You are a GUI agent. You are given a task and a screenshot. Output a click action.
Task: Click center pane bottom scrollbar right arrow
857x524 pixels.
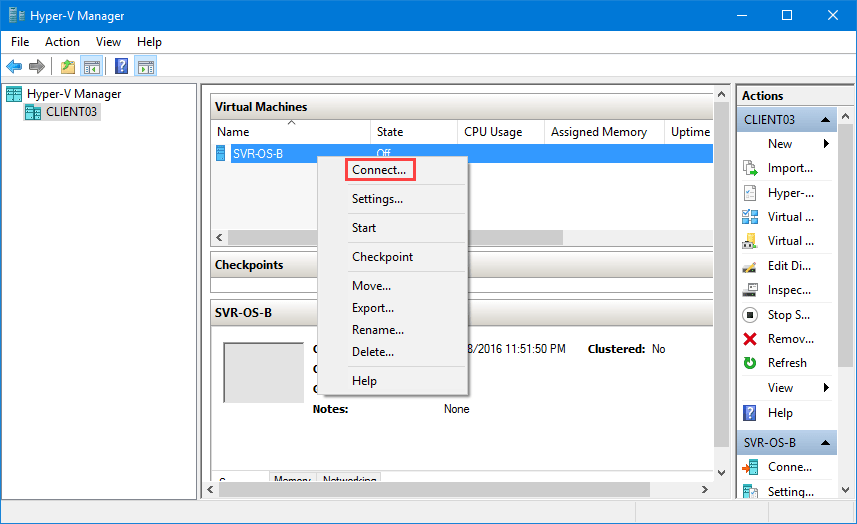[x=705, y=490]
